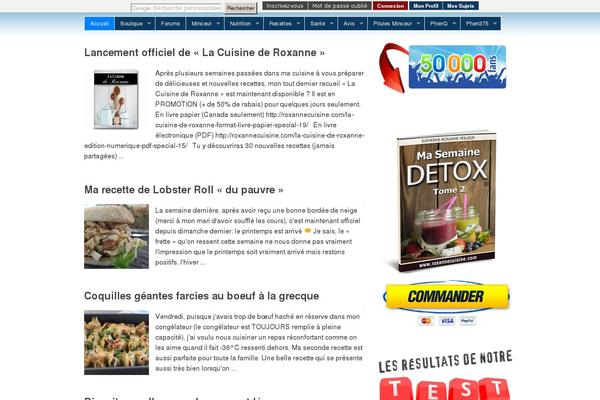This screenshot has height=400, width=600.
Task: Open the Lancement officiel La Cuisine de Roxanne headline
Action: click(204, 52)
